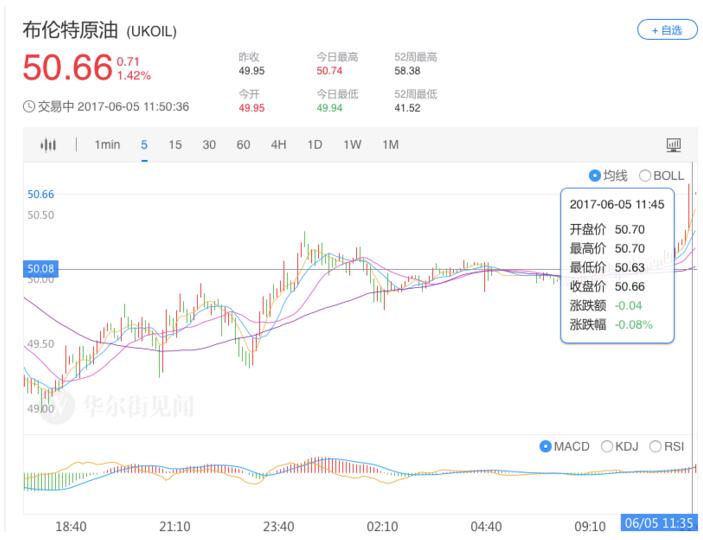The width and height of the screenshot is (703, 540).
Task: Select the 均线 moving average radio
Action: [595, 175]
